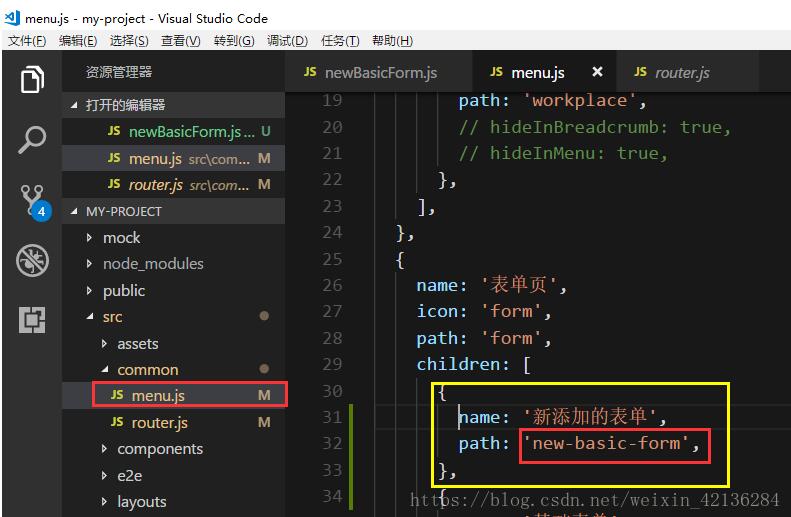Open the 调试(D) menu
Screen dimensions: 791x517
[x=288, y=40]
